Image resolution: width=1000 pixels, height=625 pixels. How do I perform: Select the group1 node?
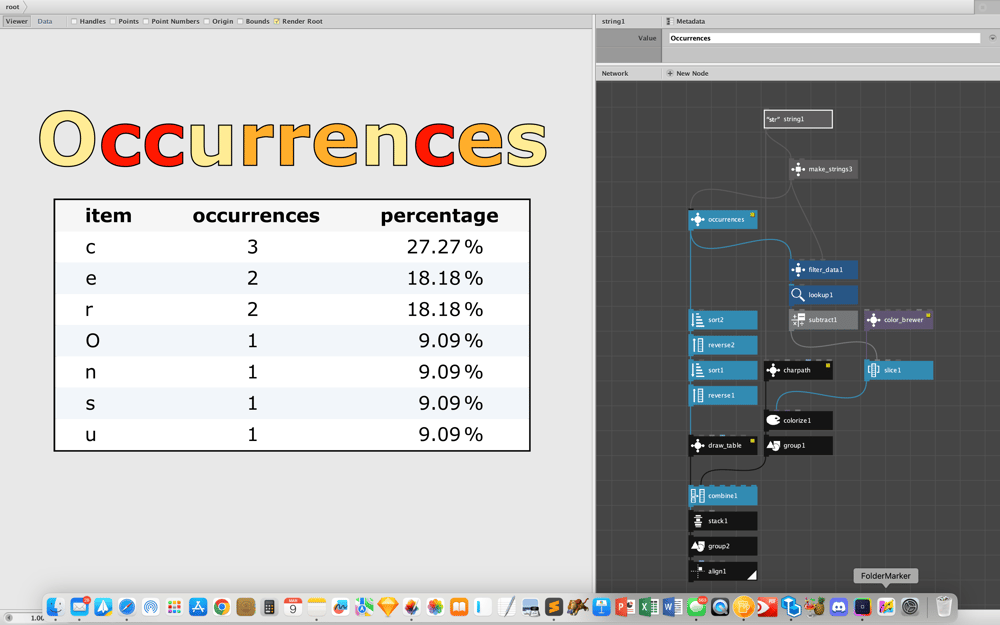[798, 445]
